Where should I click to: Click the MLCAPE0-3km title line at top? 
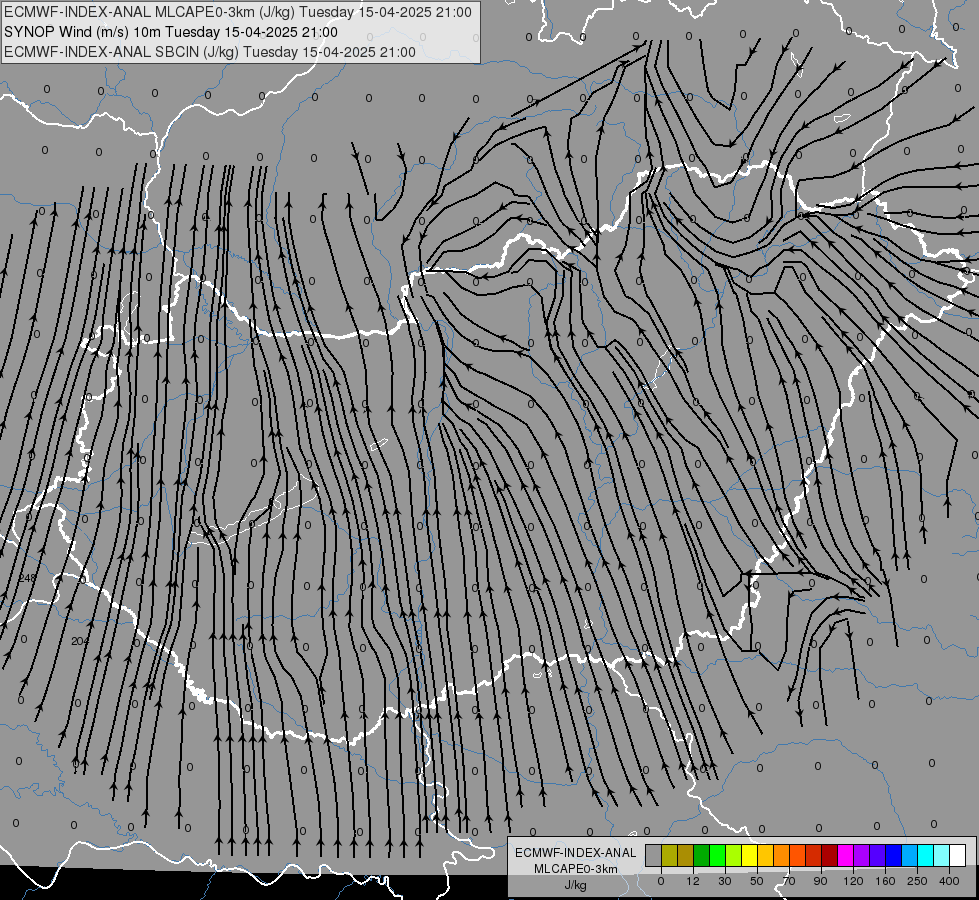pos(238,12)
